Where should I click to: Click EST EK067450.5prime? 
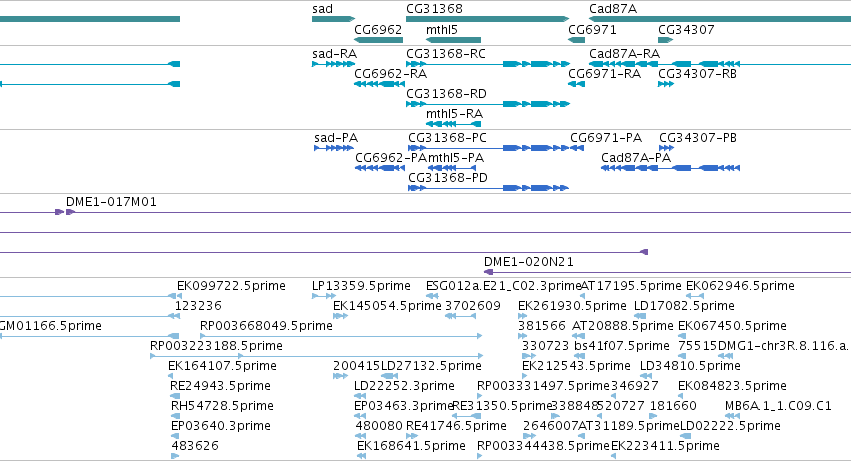[682, 337]
